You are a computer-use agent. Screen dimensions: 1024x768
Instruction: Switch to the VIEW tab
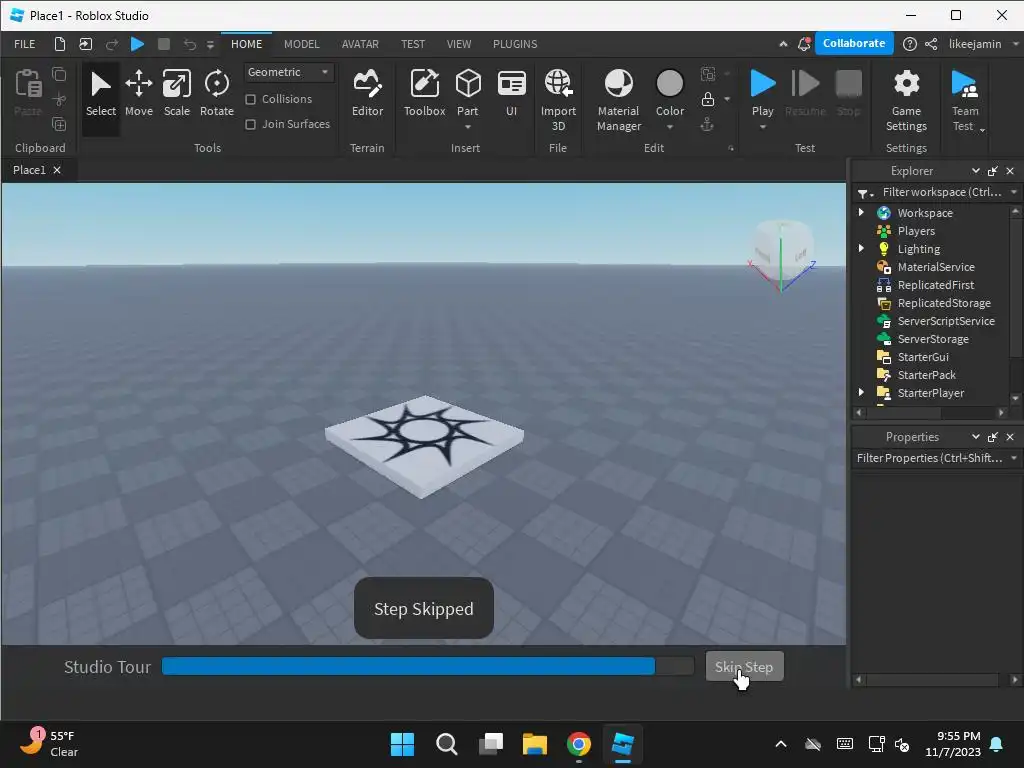point(458,44)
